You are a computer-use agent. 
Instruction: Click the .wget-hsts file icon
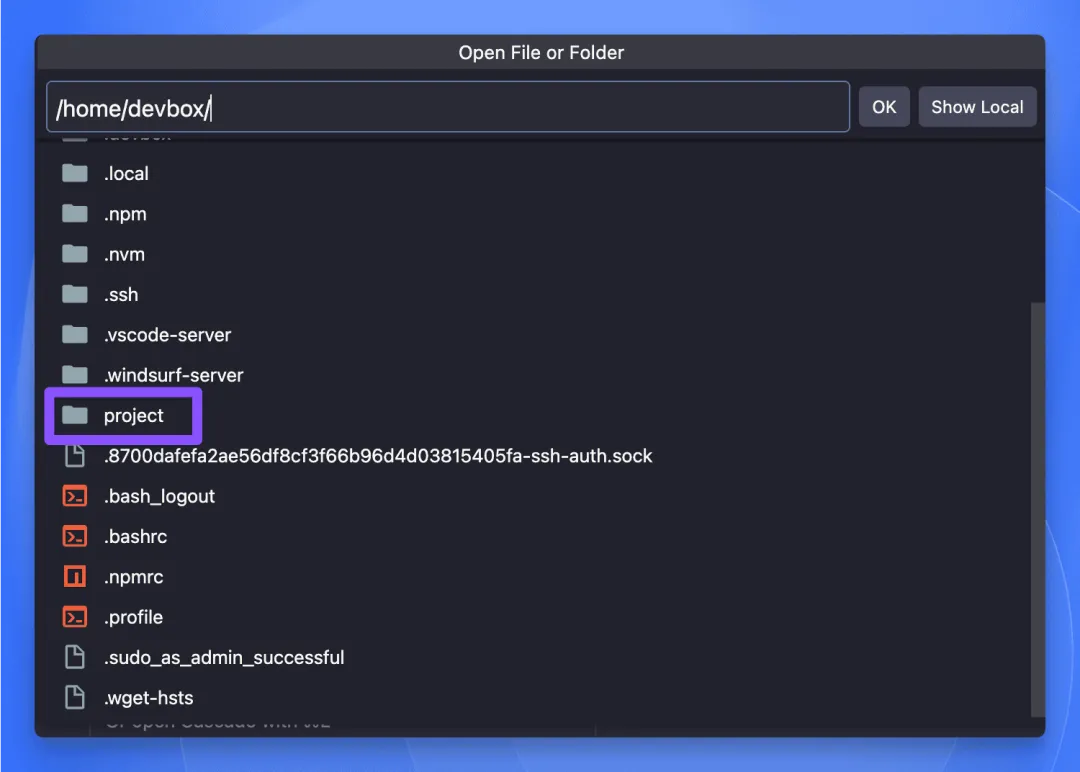(x=74, y=698)
